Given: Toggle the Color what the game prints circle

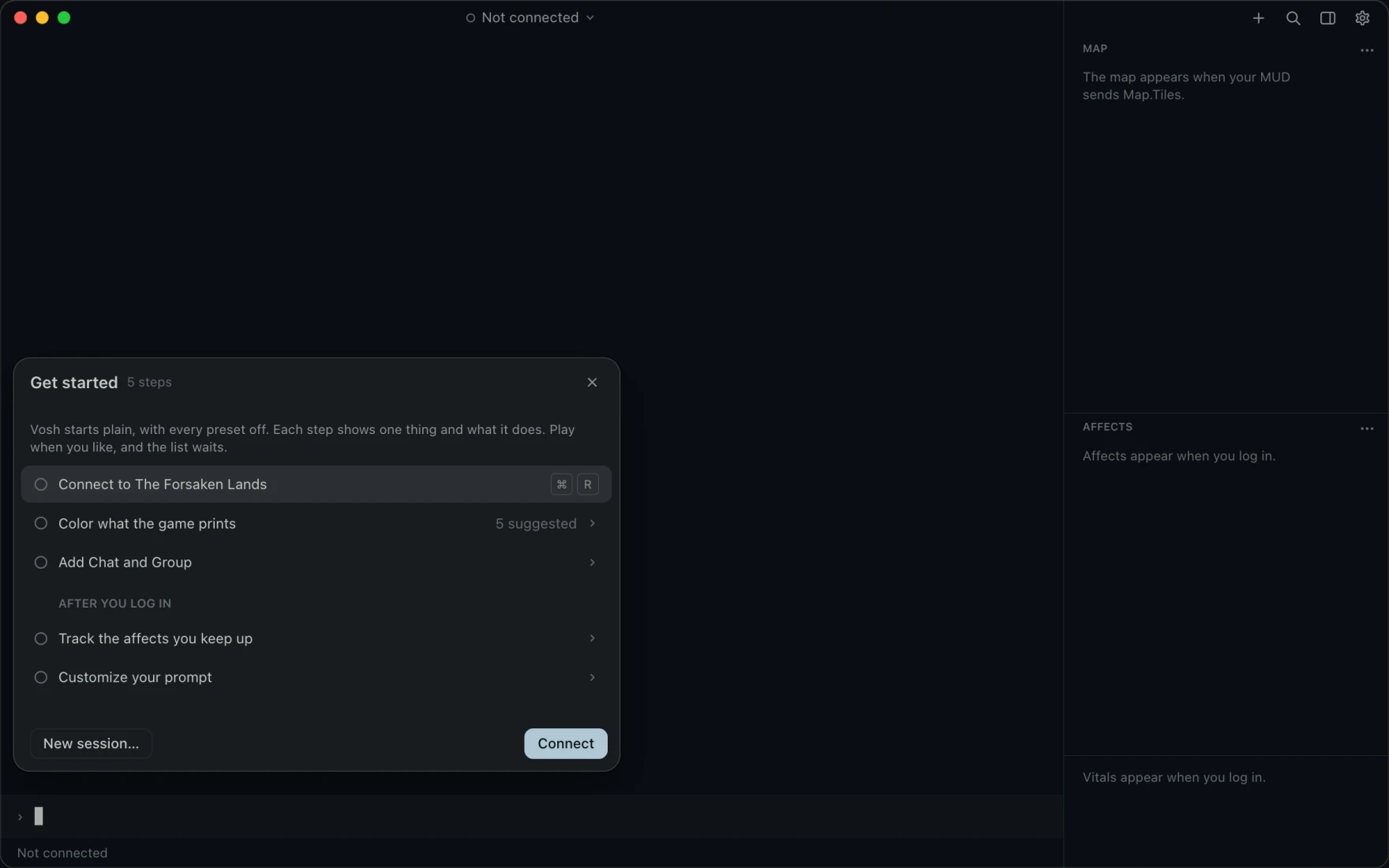Looking at the screenshot, I should [x=41, y=523].
